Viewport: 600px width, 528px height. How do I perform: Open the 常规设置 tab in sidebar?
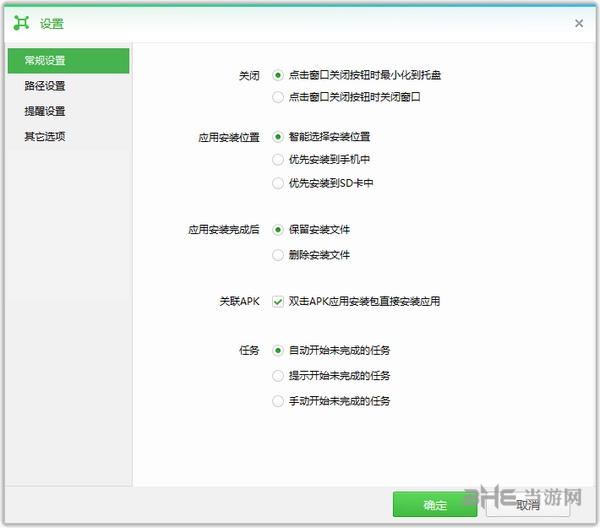[68, 60]
